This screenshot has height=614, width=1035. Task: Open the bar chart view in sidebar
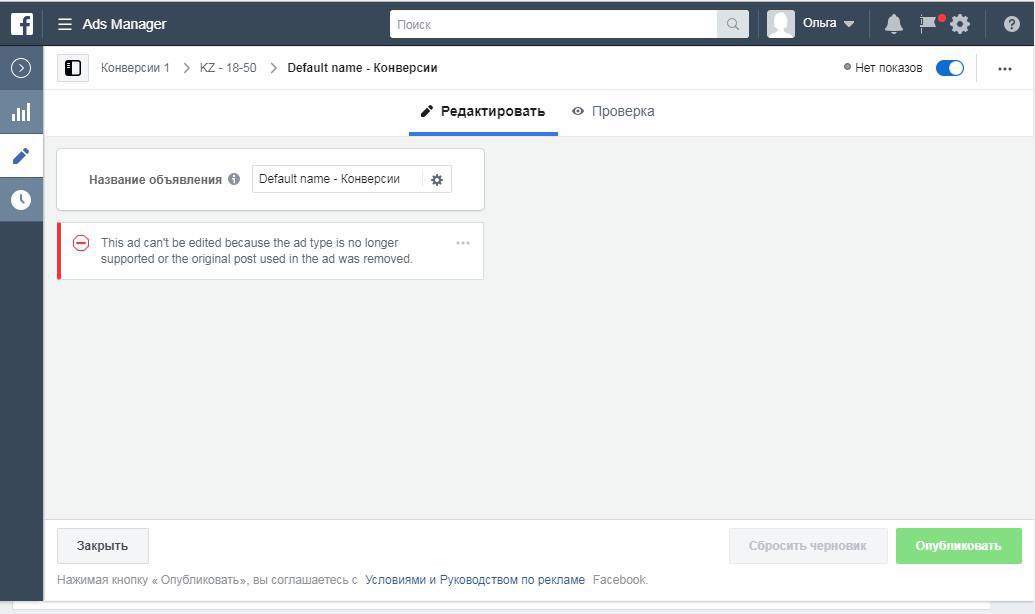[21, 112]
